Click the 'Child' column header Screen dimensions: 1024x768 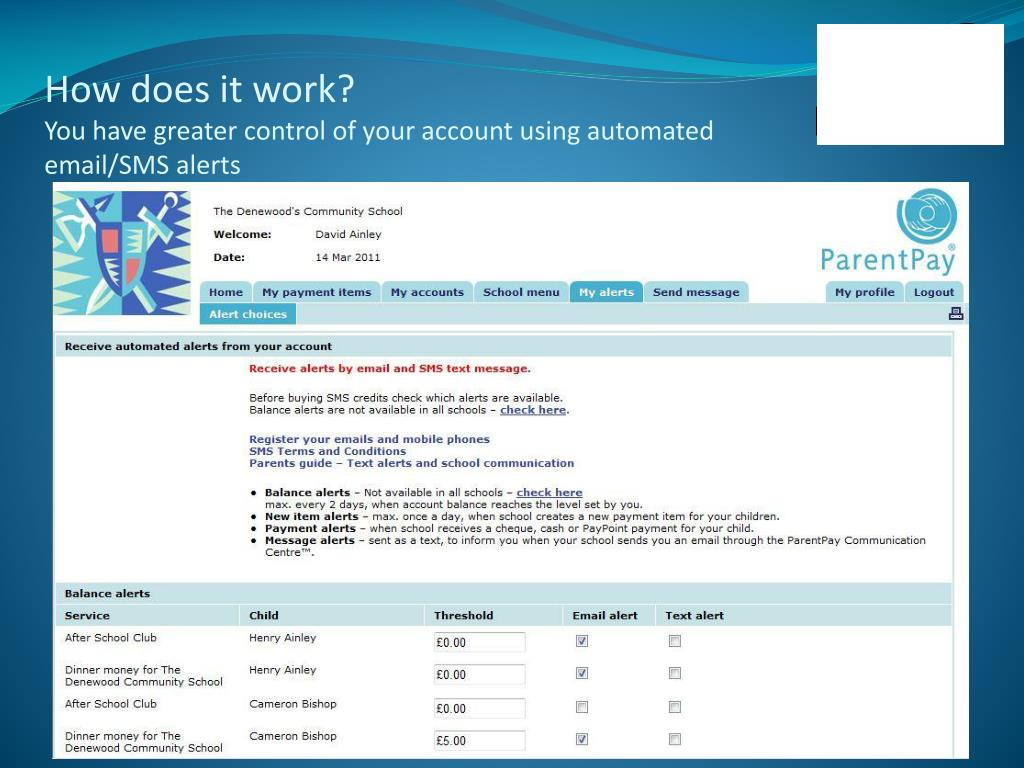(264, 615)
